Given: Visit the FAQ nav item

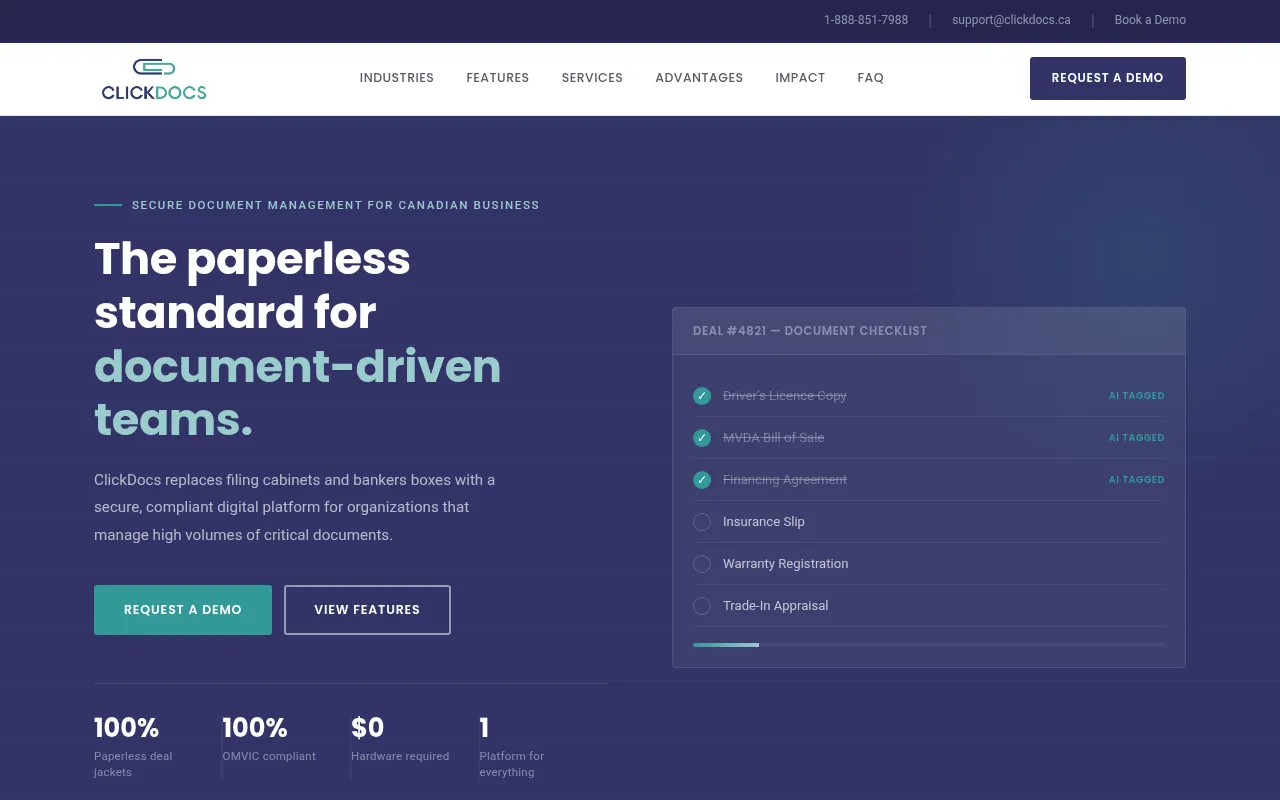Looking at the screenshot, I should coord(871,78).
